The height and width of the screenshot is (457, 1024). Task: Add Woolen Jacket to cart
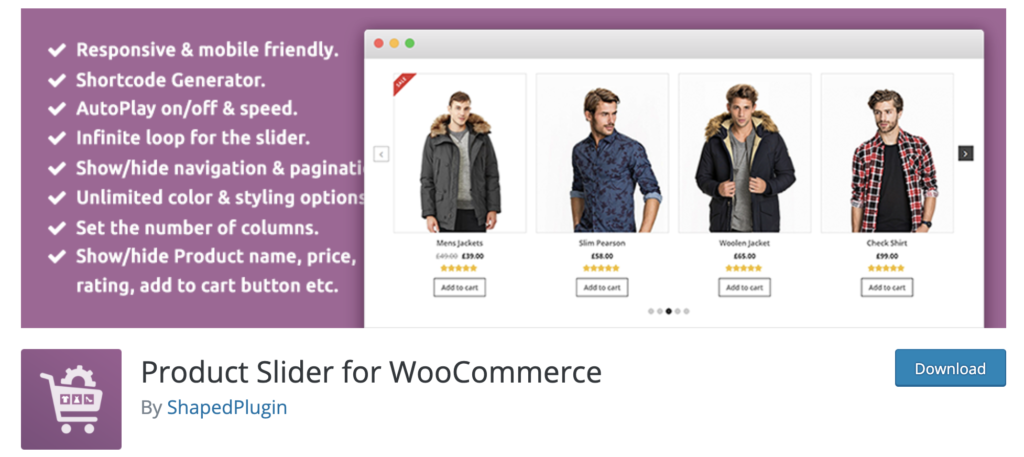coord(744,288)
